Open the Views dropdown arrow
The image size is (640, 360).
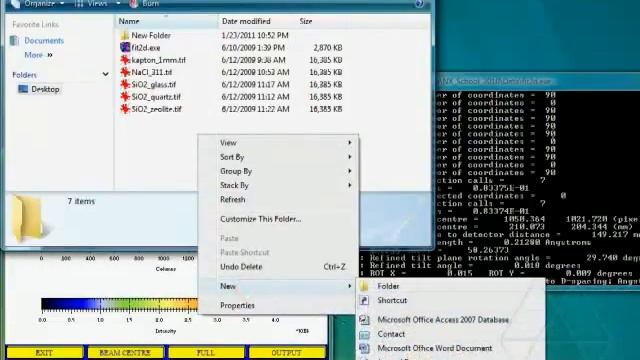118,4
